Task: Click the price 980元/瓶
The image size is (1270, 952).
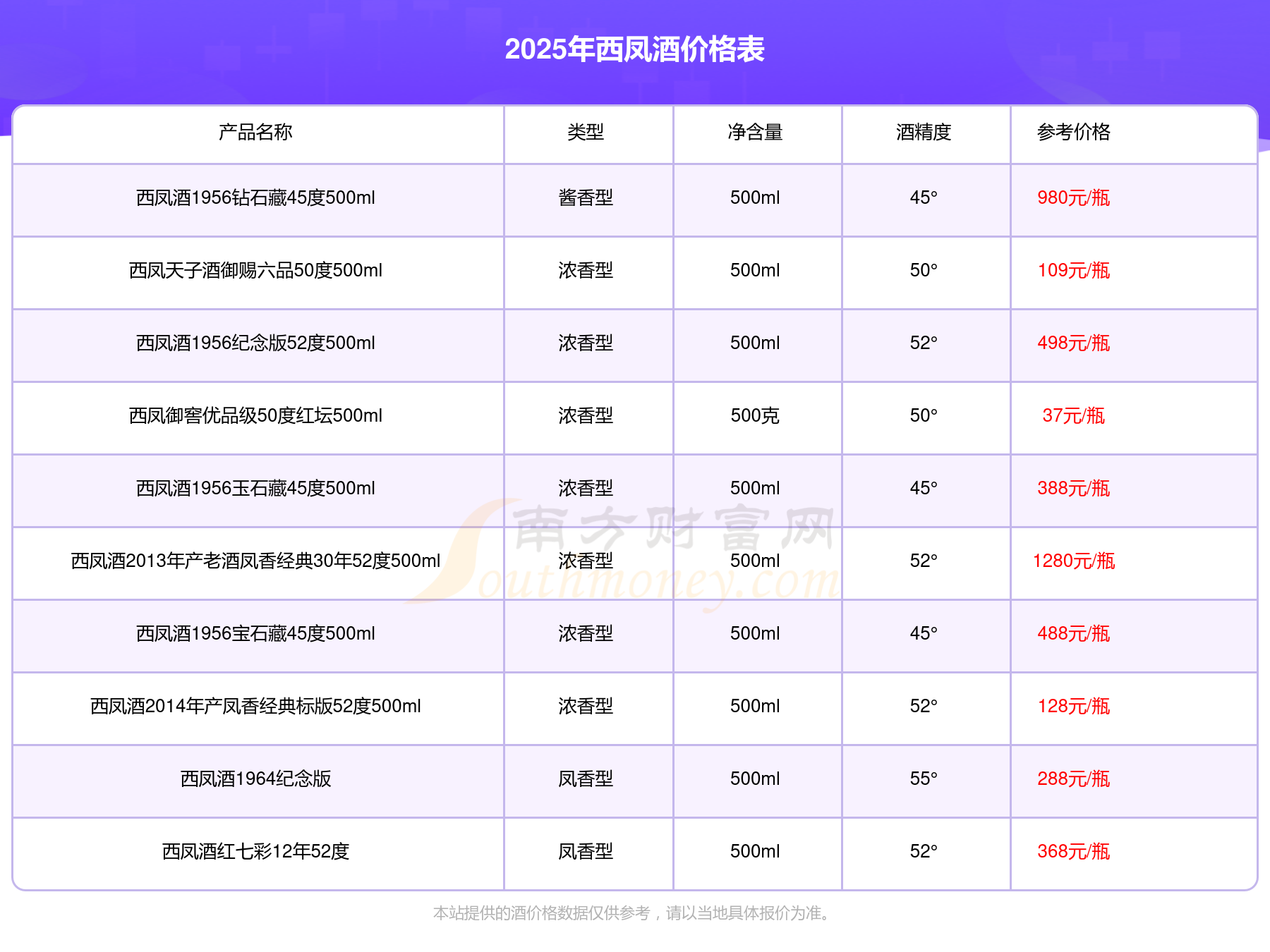Action: click(1073, 197)
